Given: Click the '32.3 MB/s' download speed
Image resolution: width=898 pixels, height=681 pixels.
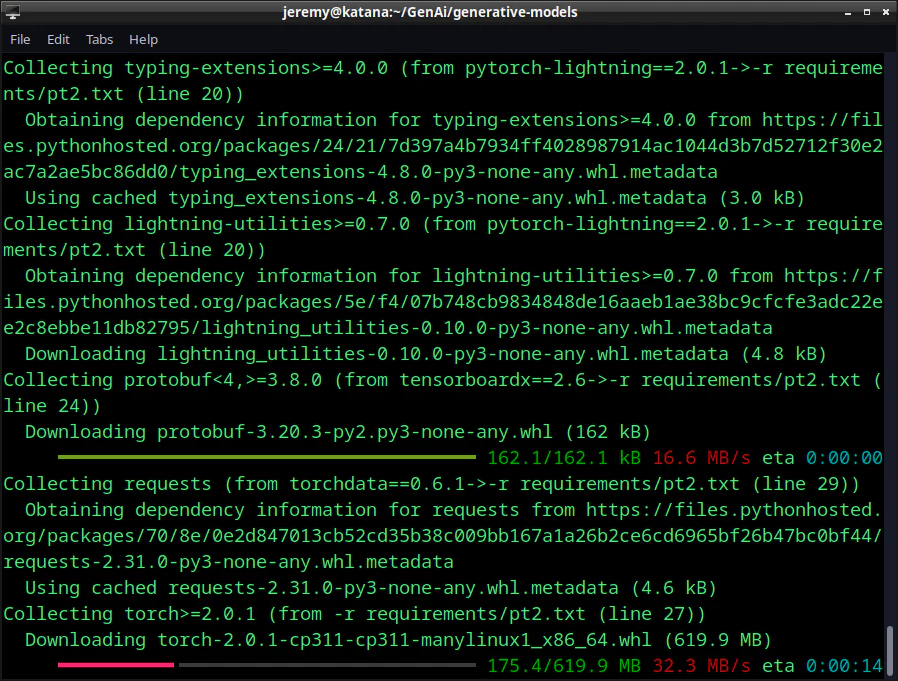Looking at the screenshot, I should pyautogui.click(x=702, y=666).
